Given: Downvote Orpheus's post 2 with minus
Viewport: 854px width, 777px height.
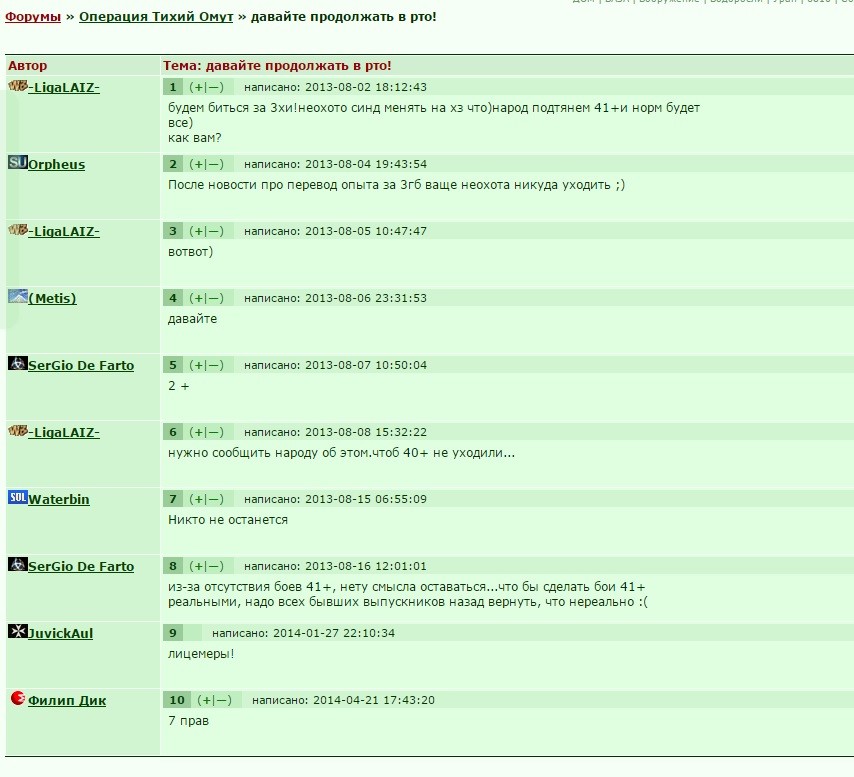Looking at the screenshot, I should pos(215,164).
